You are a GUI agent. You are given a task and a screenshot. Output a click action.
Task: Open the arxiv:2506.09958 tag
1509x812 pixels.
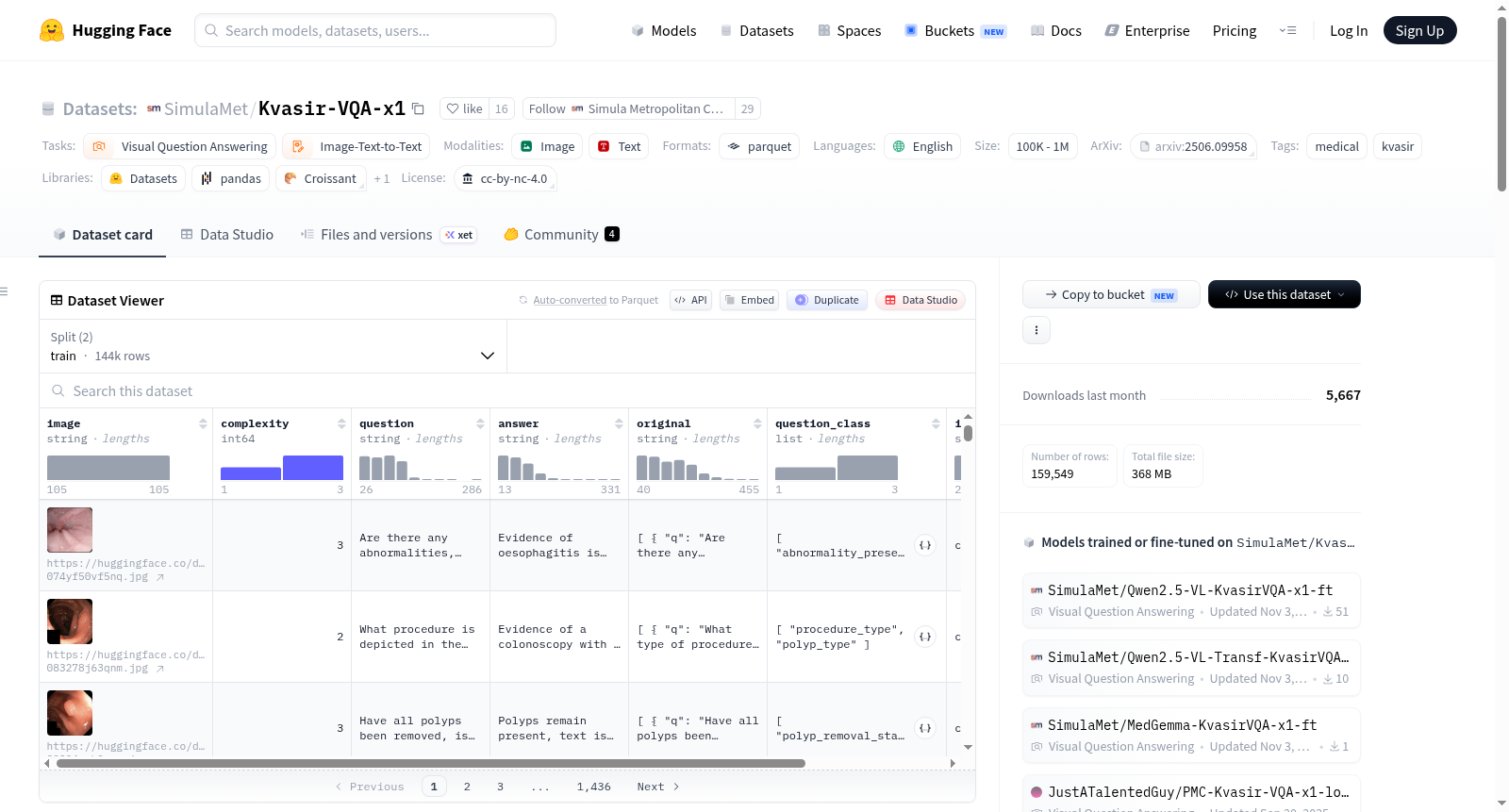pyautogui.click(x=1193, y=146)
